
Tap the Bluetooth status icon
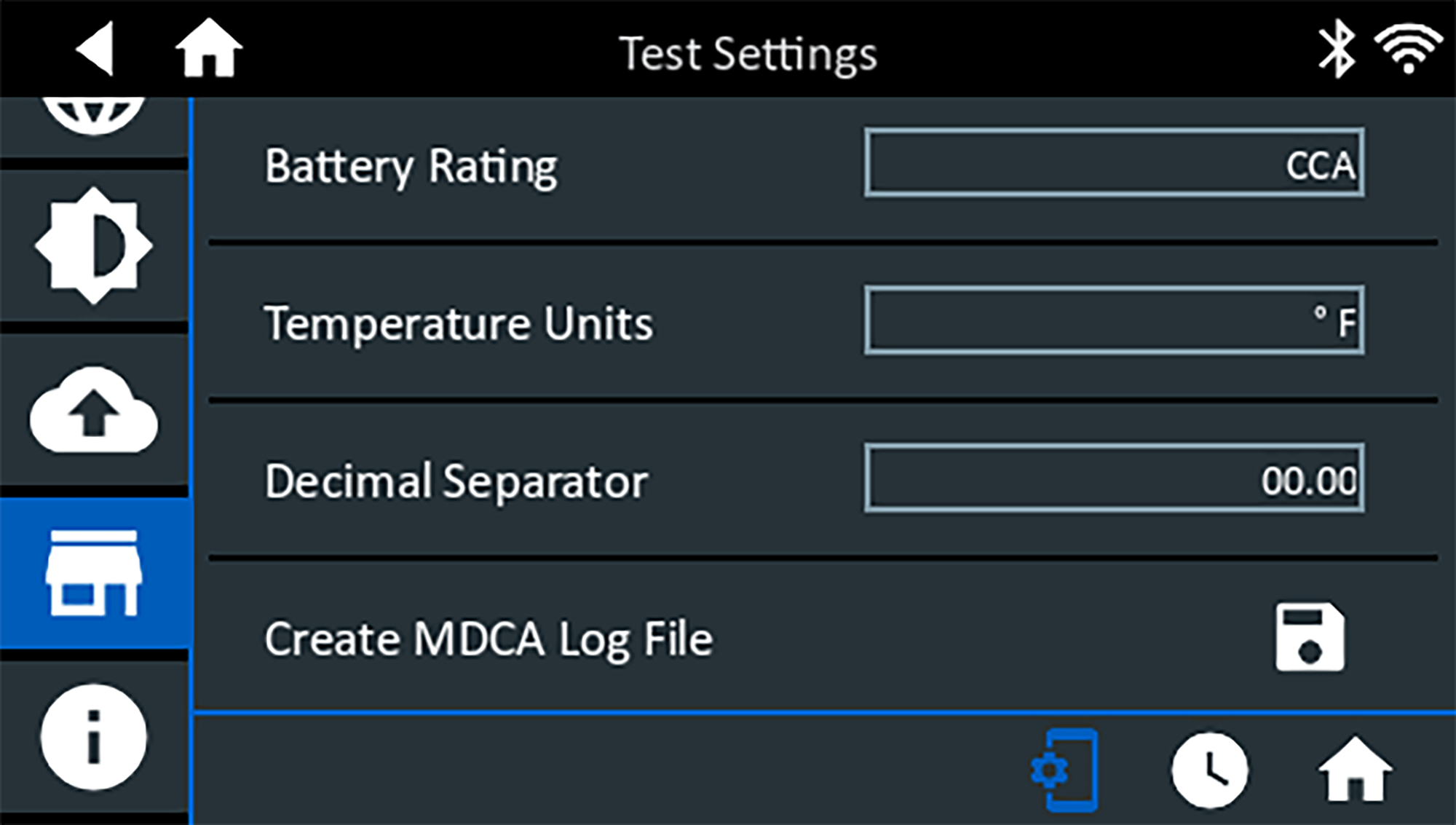click(1336, 50)
